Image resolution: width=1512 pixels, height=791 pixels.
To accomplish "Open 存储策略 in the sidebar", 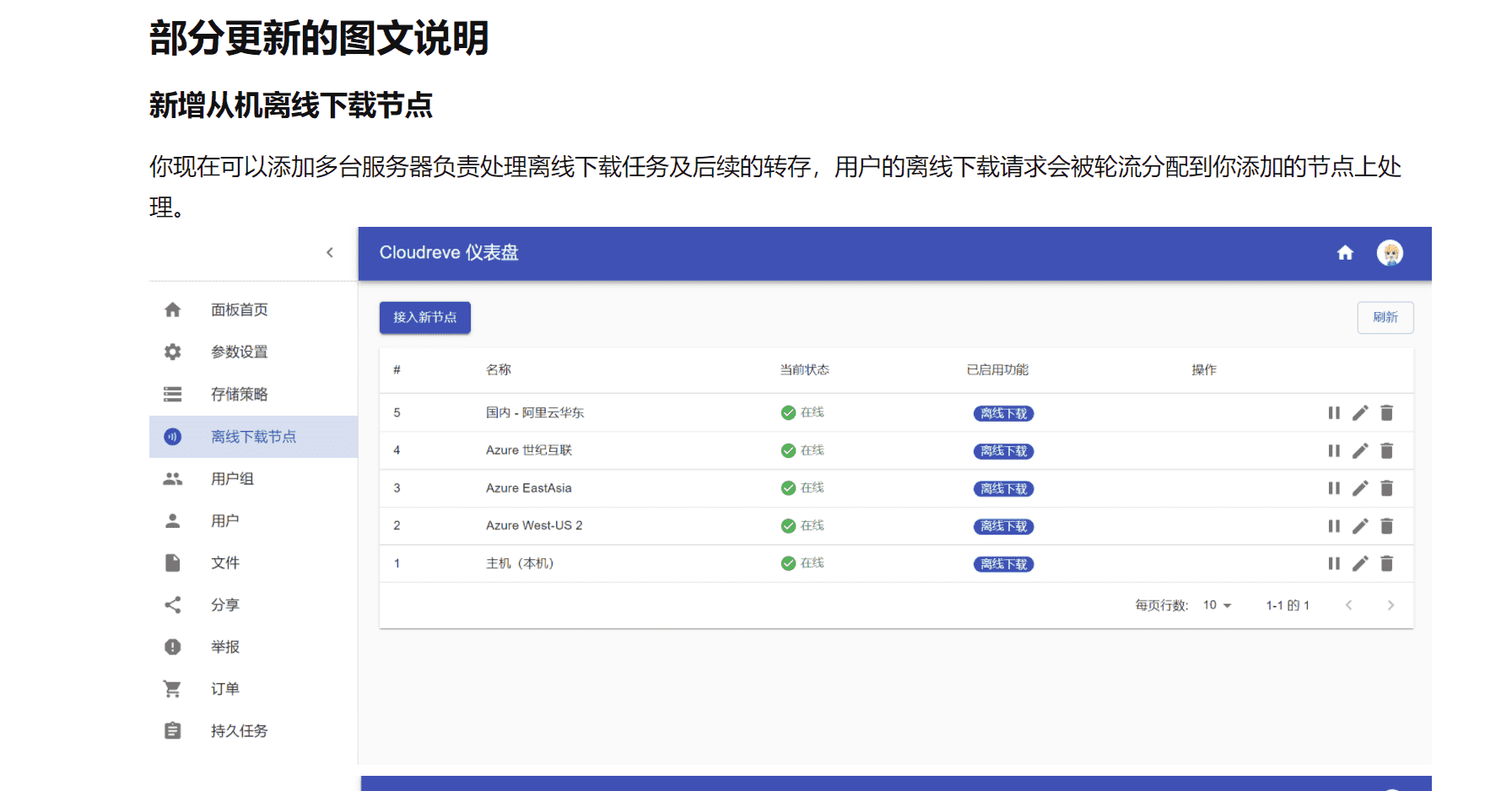I will coord(239,395).
